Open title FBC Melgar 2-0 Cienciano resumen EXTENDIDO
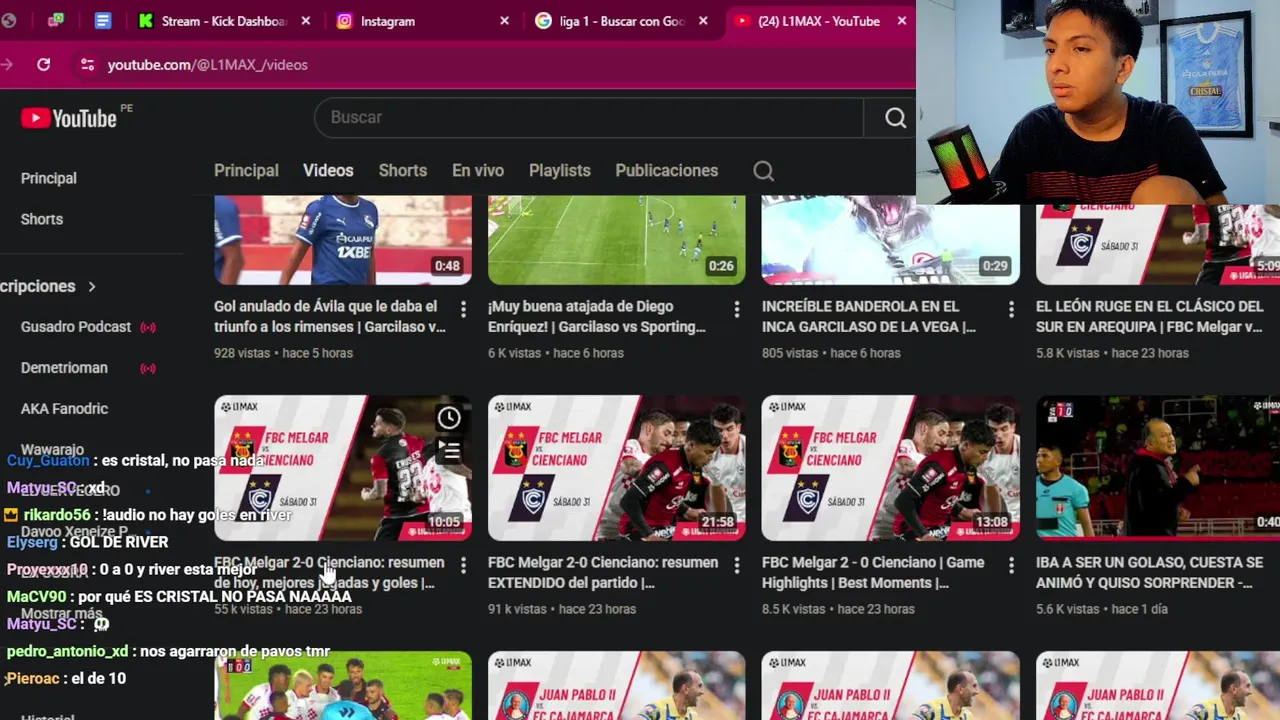 [x=603, y=572]
